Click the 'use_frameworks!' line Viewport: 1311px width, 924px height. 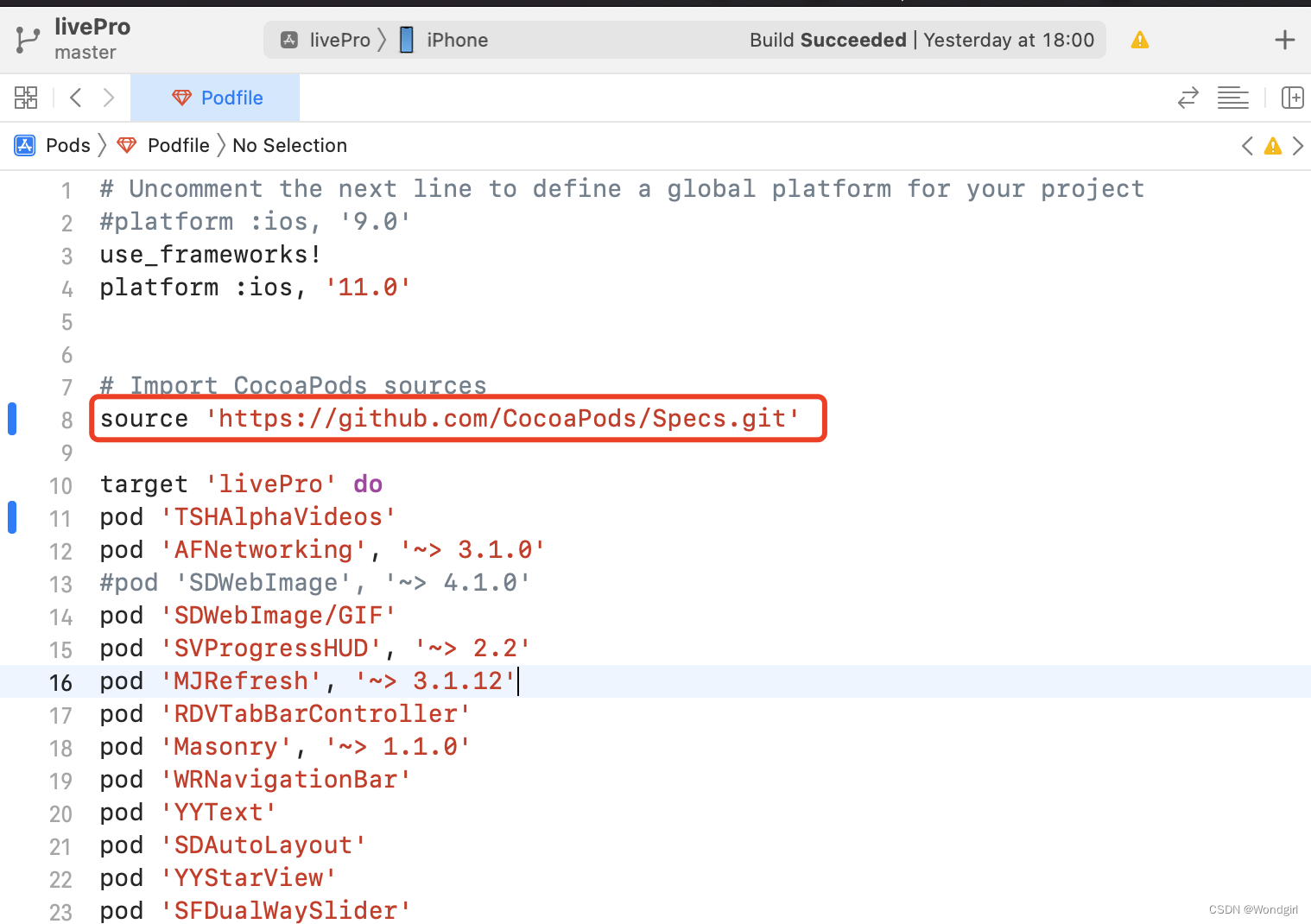211,255
